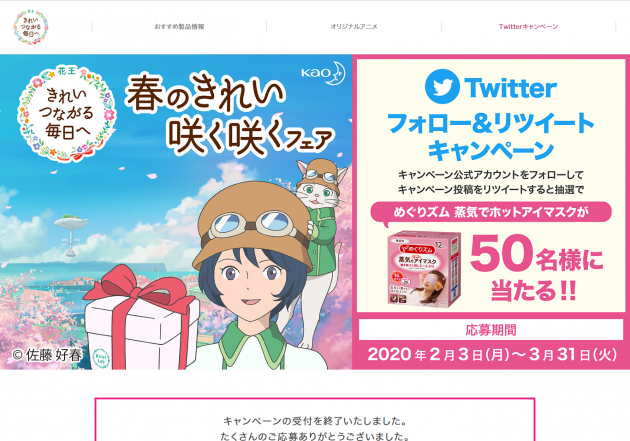Open the オリジナルアニメ menu item

point(354,27)
